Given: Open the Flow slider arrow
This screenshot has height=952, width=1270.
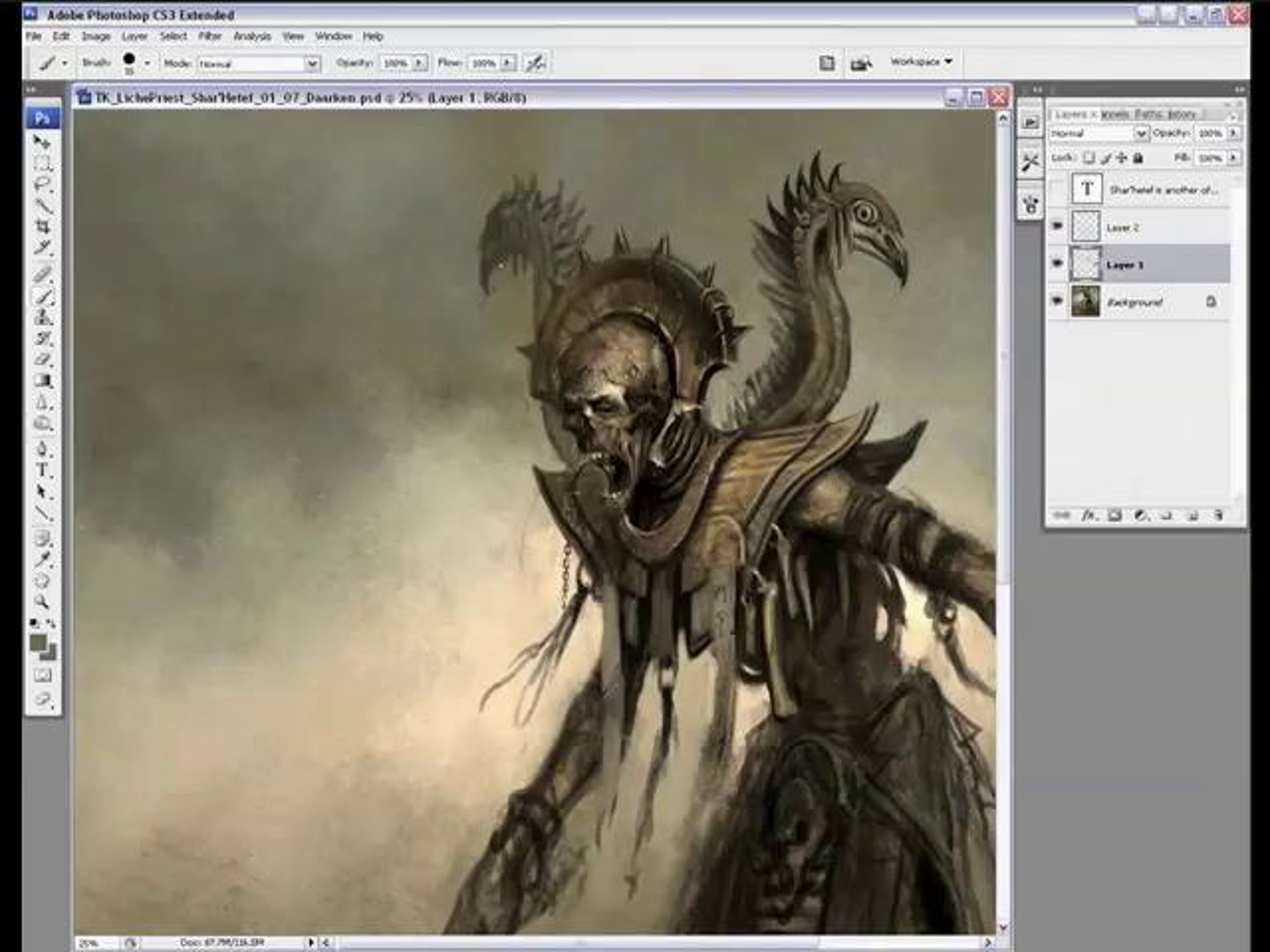Looking at the screenshot, I should (509, 62).
